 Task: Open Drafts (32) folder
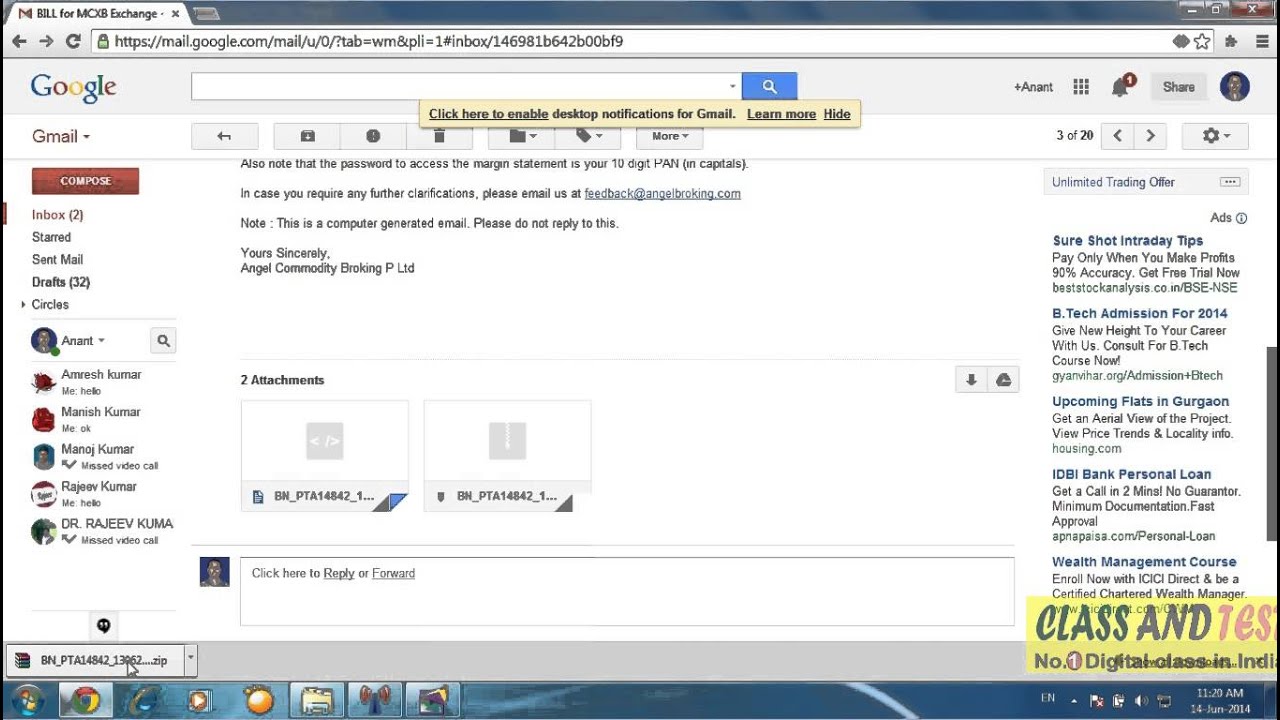(x=60, y=282)
